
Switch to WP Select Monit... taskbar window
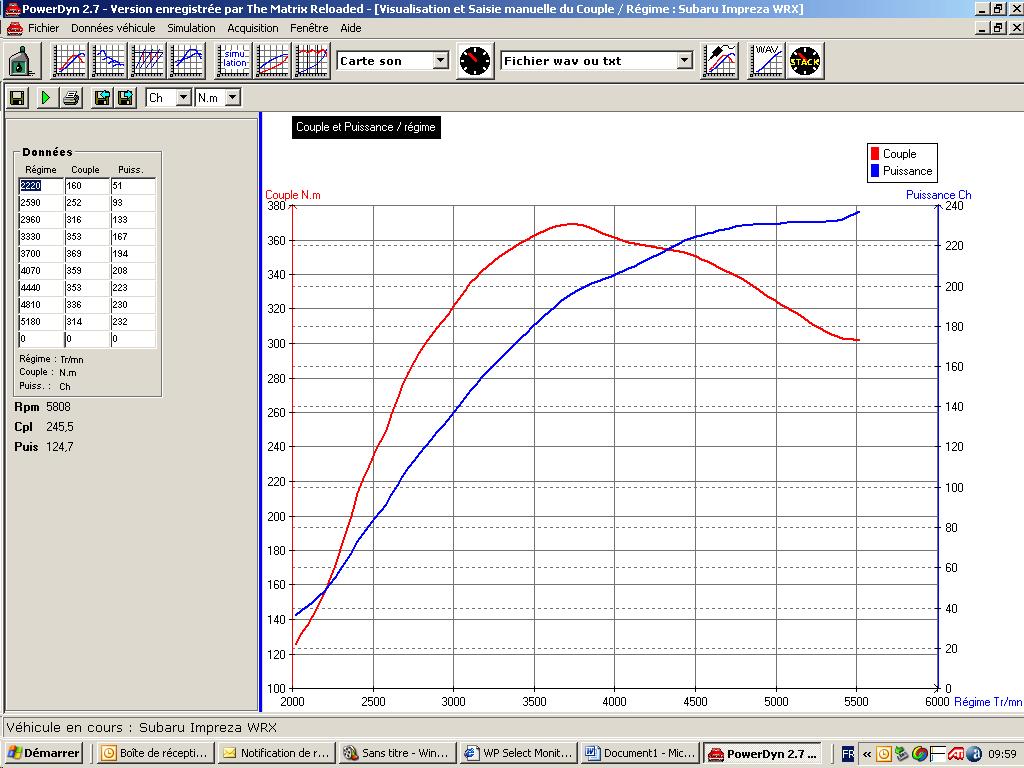519,753
